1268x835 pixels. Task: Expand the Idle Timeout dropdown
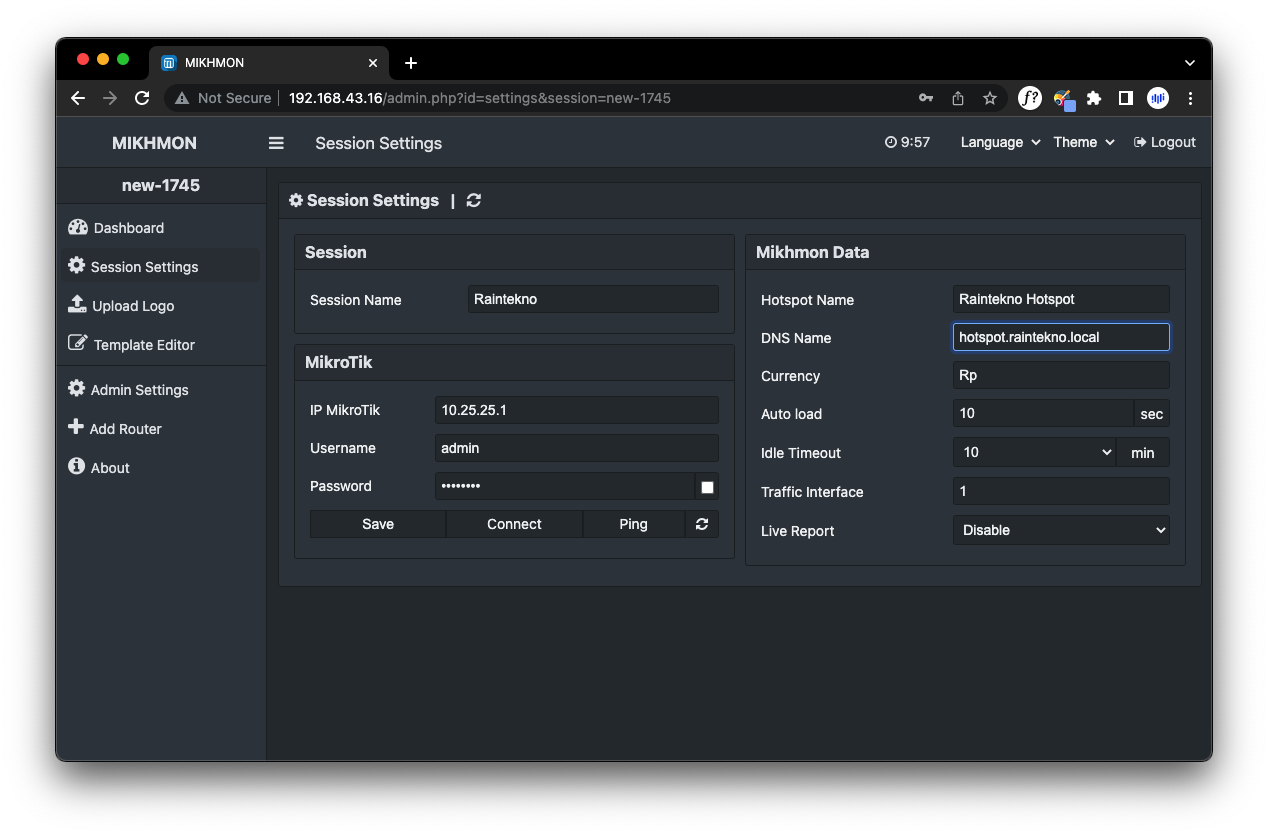pos(1034,453)
